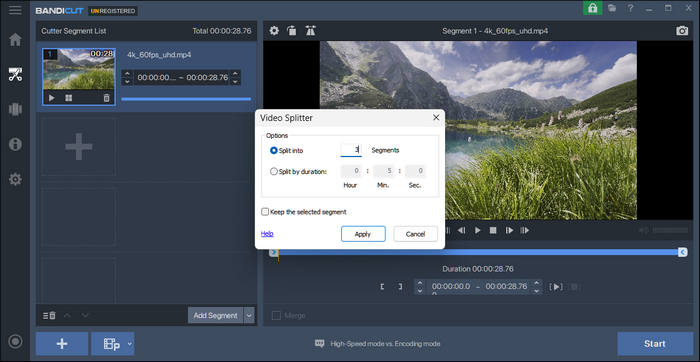Click the BANDICUT logo
700x362 pixels.
pos(59,11)
